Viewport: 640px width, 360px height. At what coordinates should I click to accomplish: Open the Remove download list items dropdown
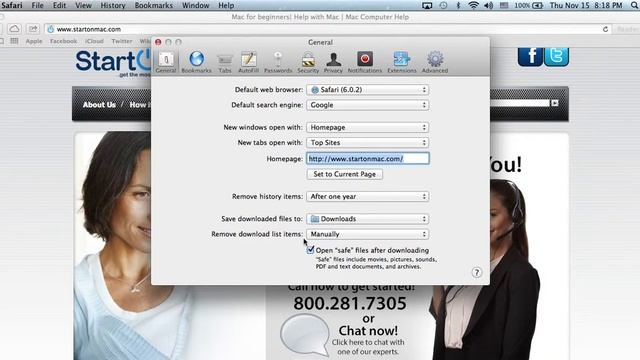(367, 234)
